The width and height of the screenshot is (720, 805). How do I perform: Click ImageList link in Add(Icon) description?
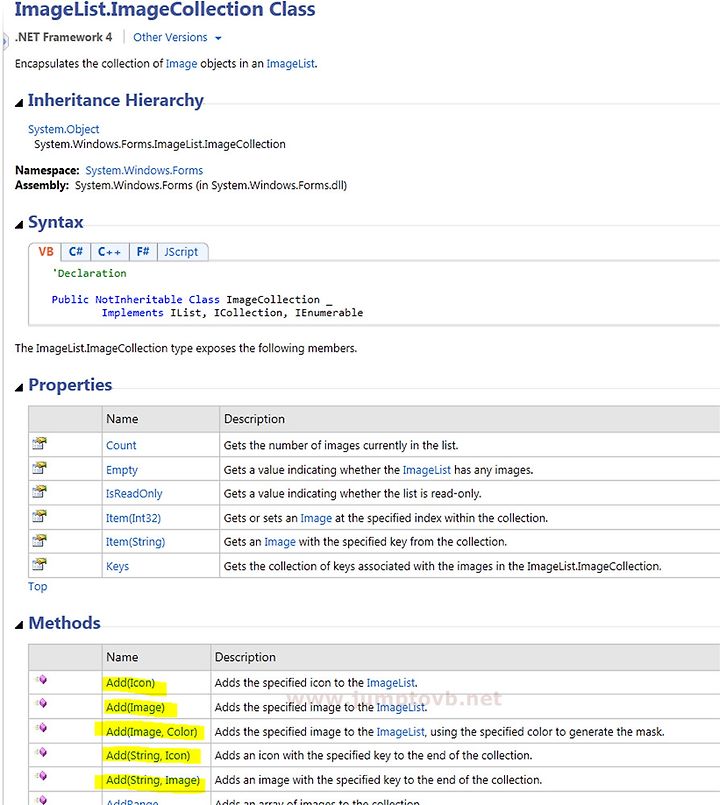tap(390, 683)
